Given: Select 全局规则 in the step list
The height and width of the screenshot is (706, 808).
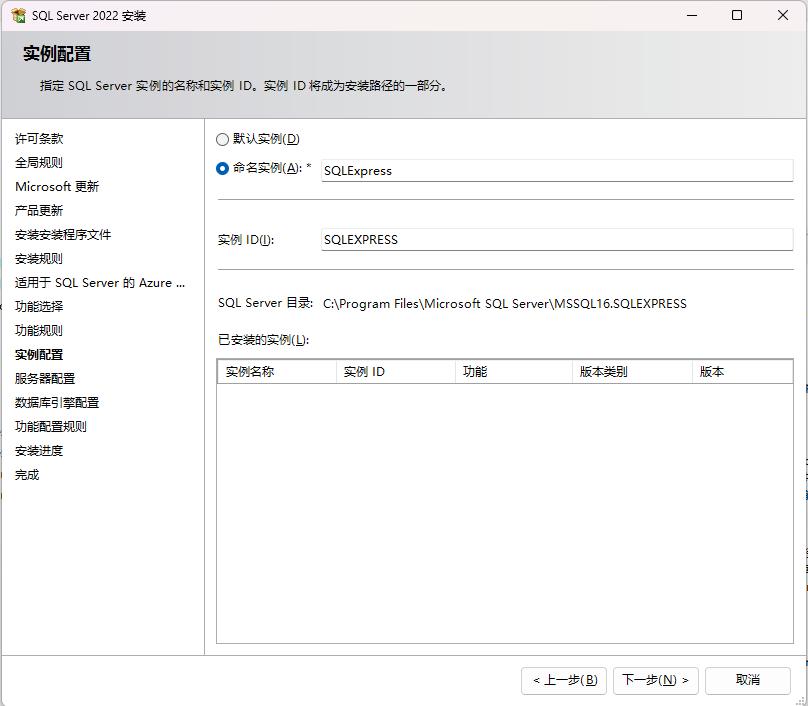Looking at the screenshot, I should click(39, 163).
